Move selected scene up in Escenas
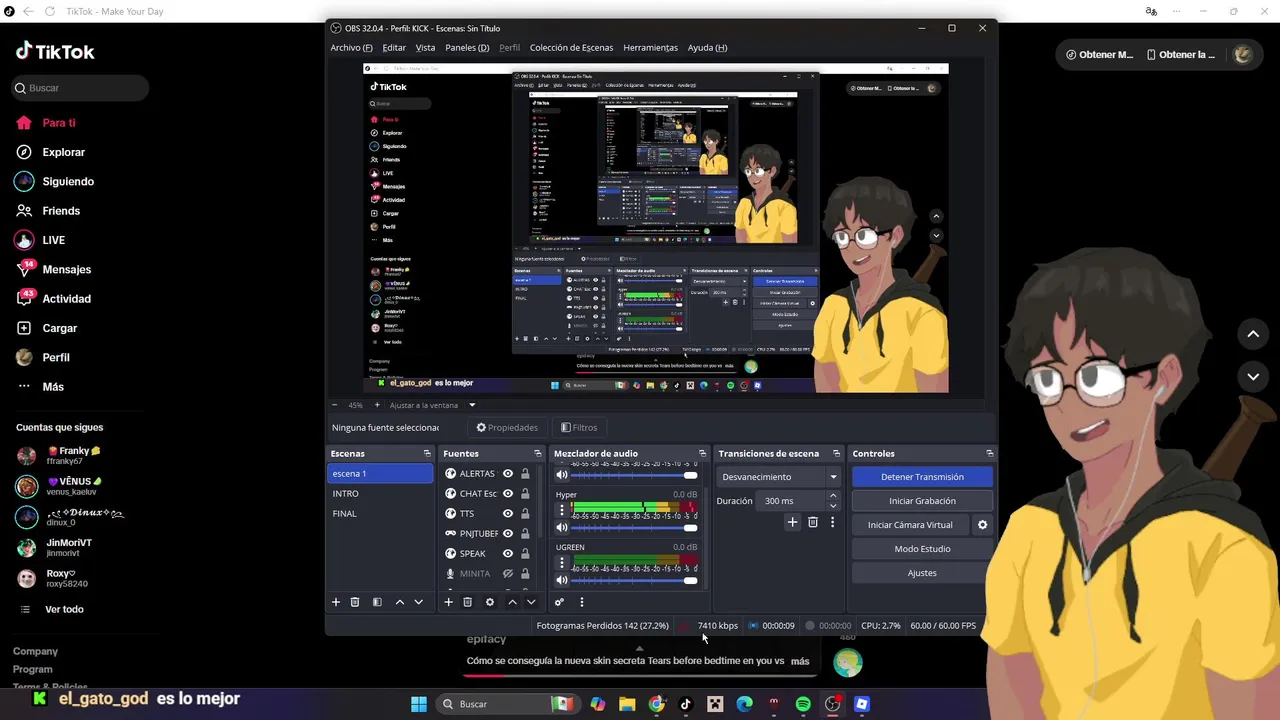 point(400,602)
